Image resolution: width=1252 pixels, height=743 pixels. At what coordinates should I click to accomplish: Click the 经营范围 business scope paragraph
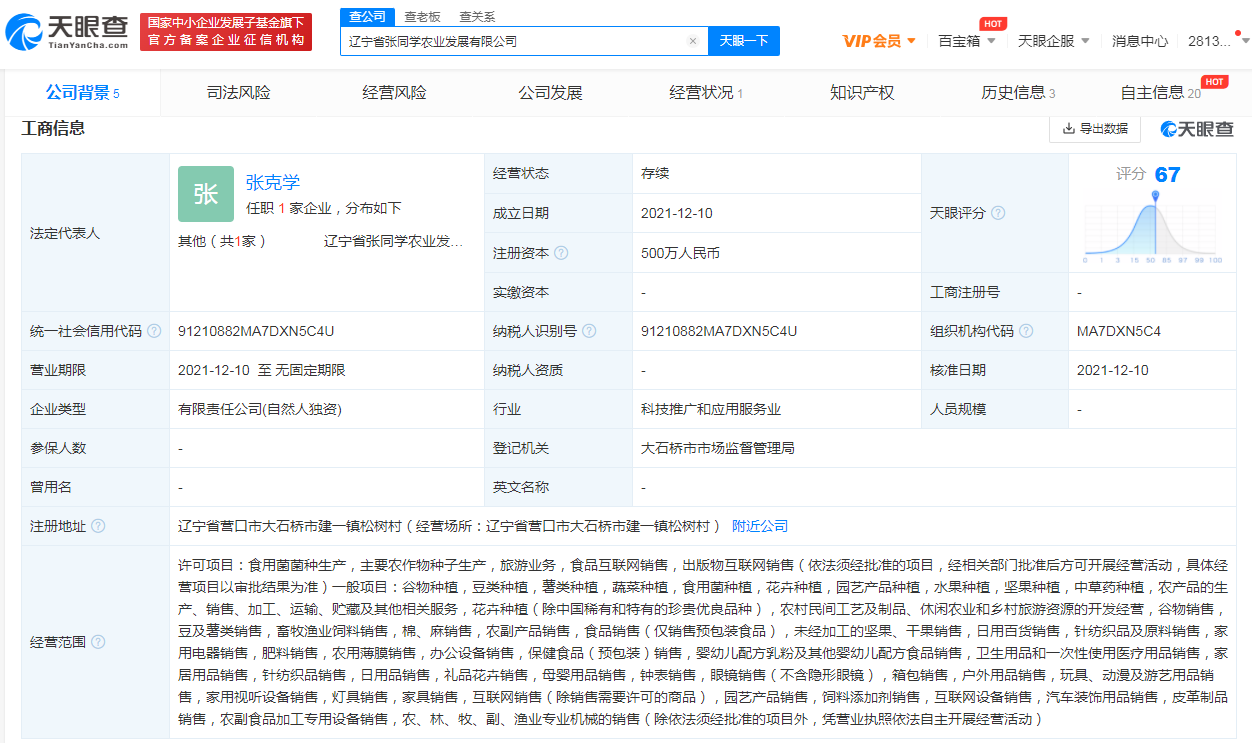[703, 642]
